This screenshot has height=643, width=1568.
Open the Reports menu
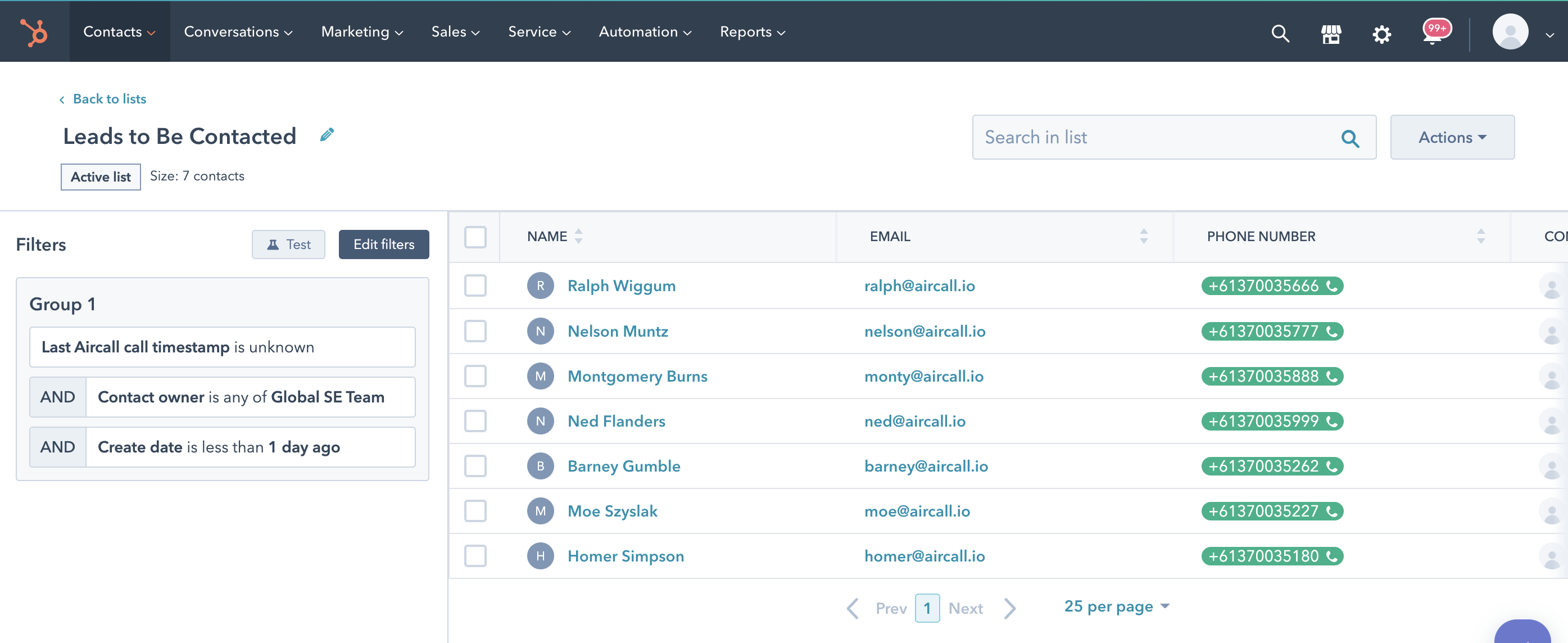752,31
